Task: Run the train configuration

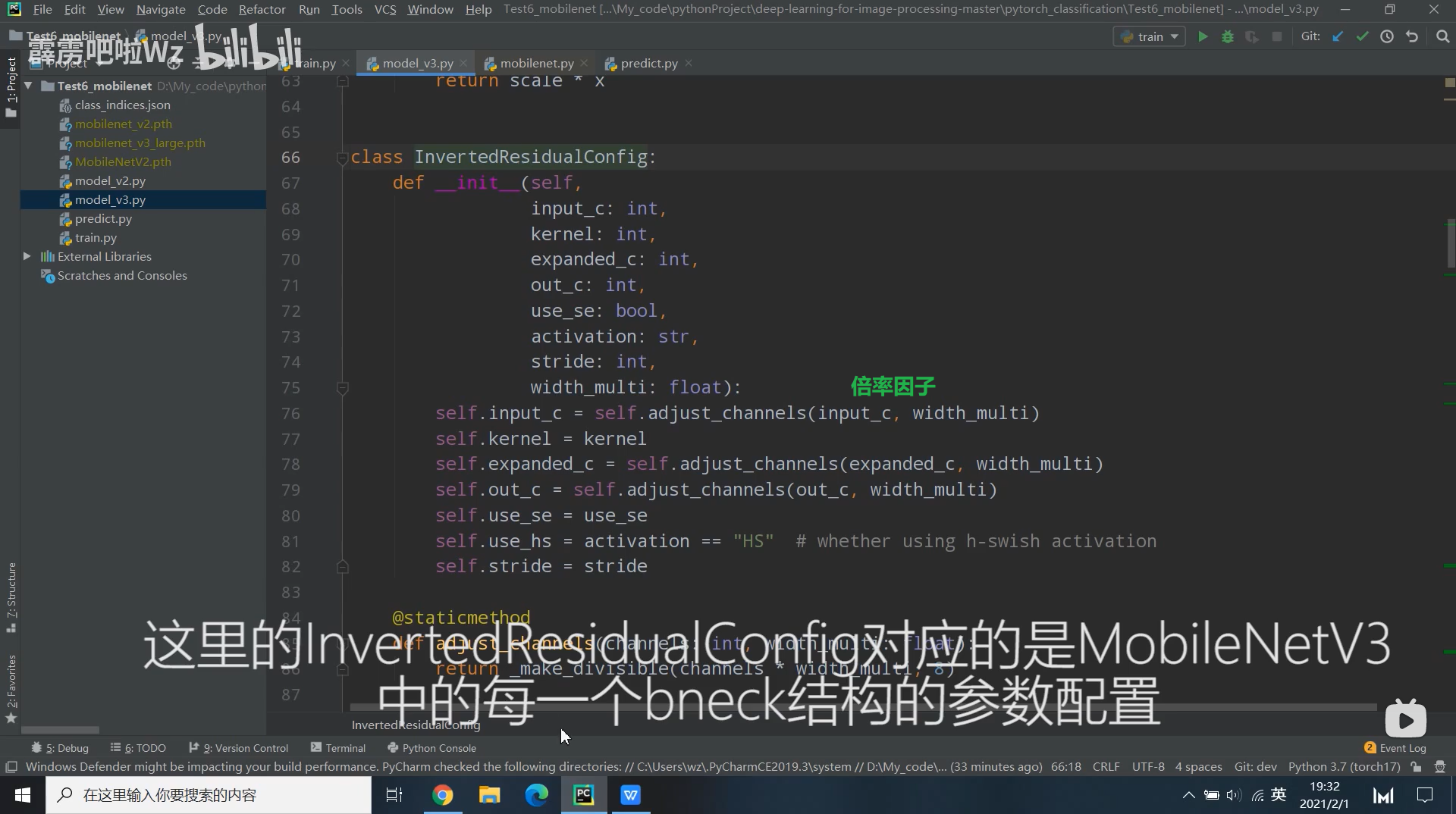Action: (x=1204, y=36)
